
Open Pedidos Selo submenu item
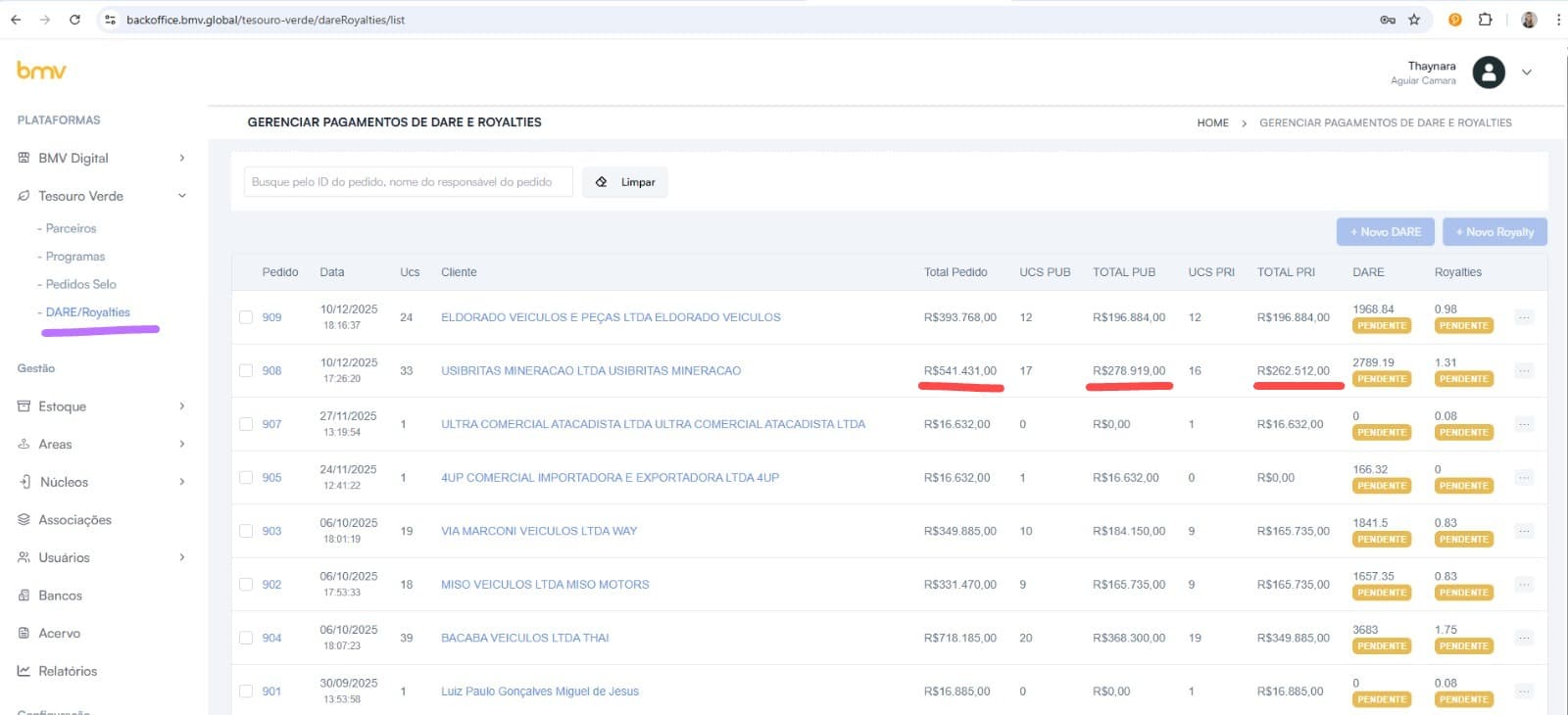[x=80, y=284]
